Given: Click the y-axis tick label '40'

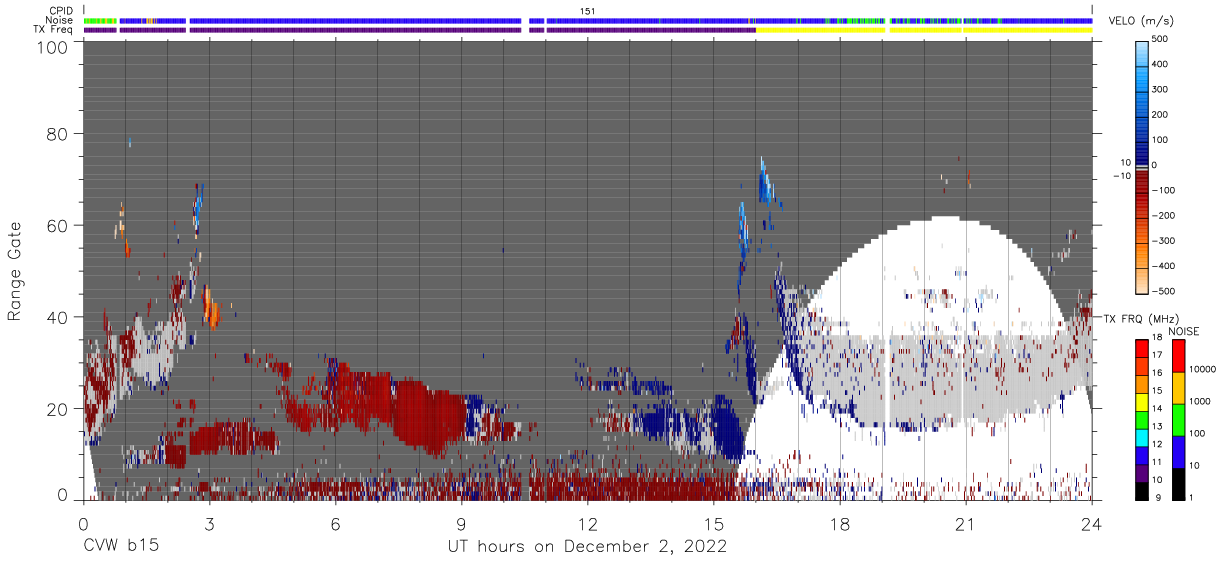Looking at the screenshot, I should pos(58,317).
